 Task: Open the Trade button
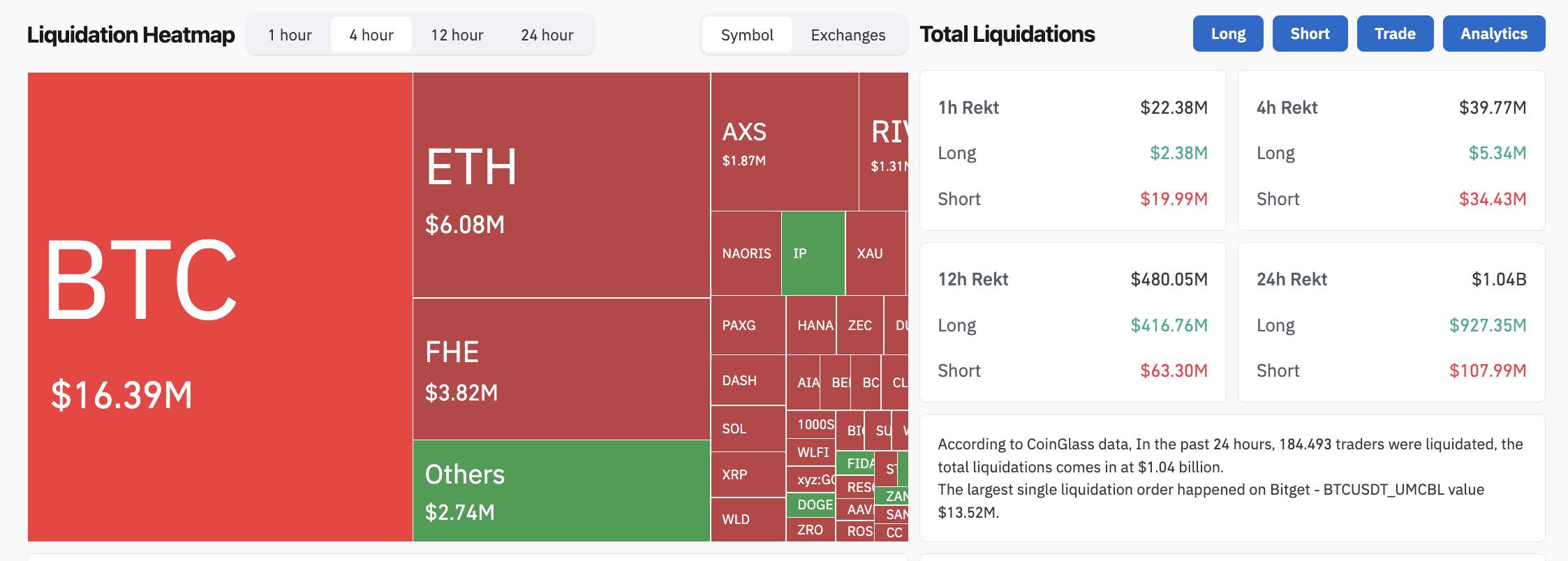point(1395,33)
